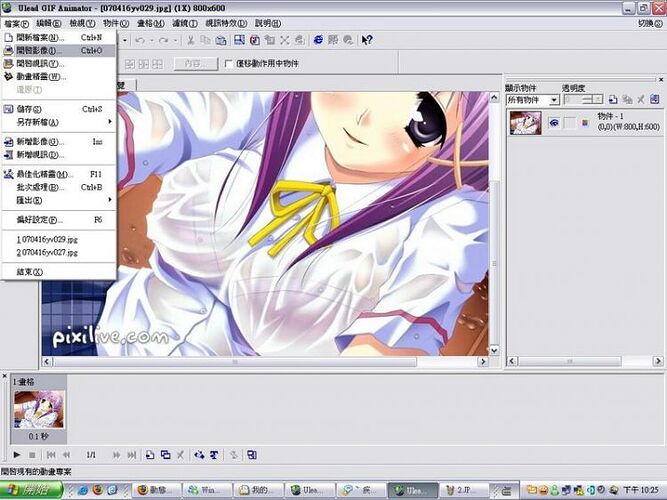
Task: Click the Copy toolbar icon
Action: [x=205, y=40]
